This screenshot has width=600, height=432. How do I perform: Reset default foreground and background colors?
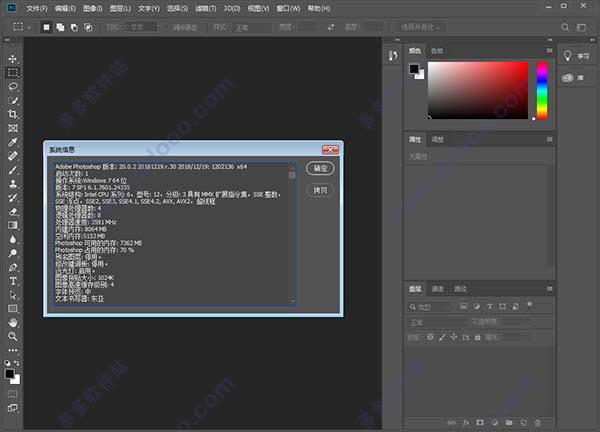pos(7,363)
